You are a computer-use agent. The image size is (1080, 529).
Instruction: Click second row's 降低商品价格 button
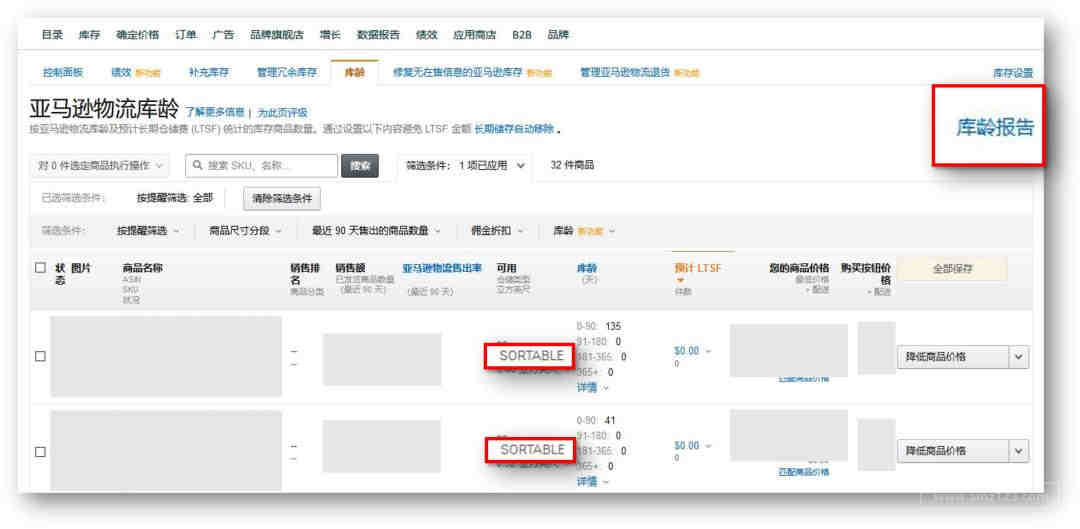953,451
